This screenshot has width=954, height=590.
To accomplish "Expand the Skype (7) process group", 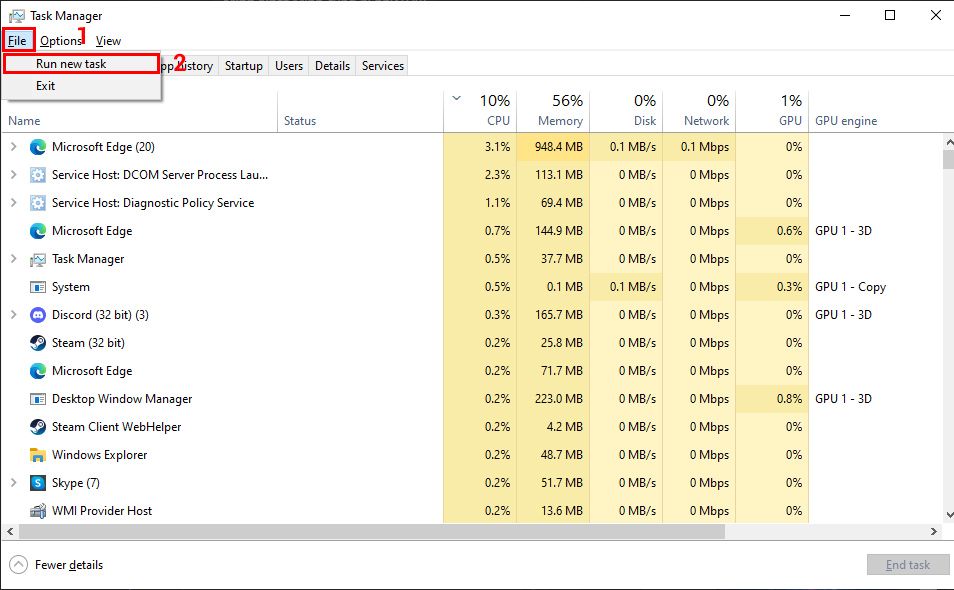I will click(14, 483).
